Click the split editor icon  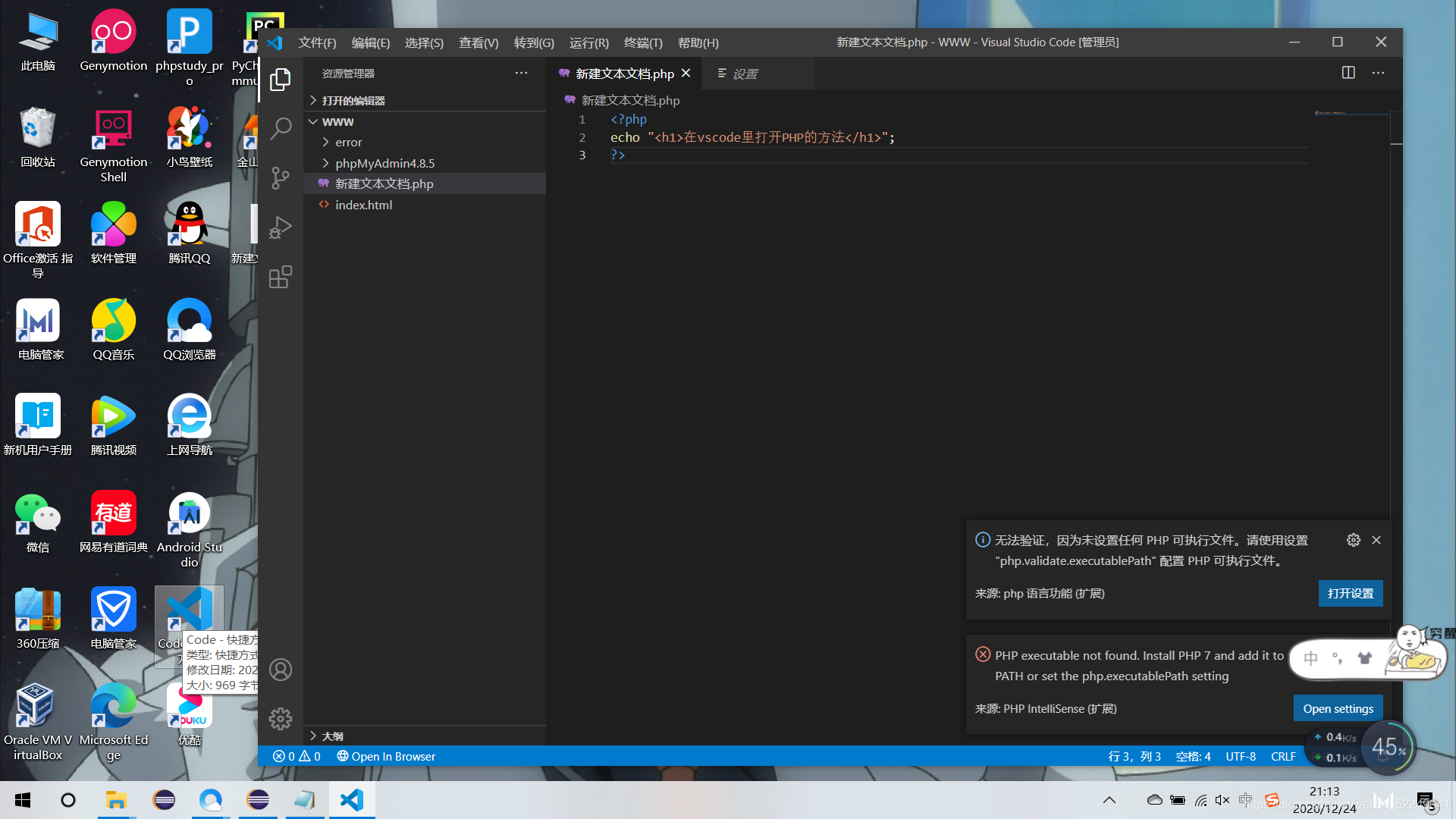pos(1348,73)
